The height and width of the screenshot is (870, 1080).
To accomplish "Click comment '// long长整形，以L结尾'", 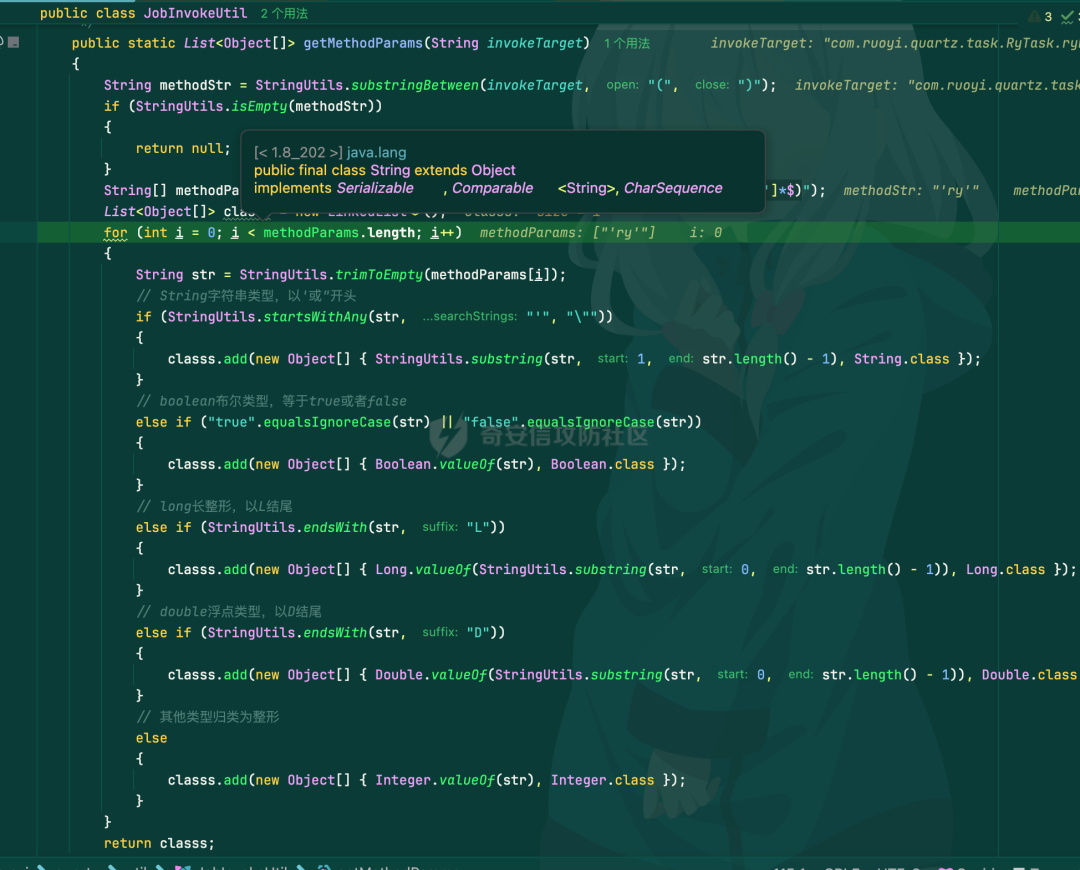I will tap(214, 506).
